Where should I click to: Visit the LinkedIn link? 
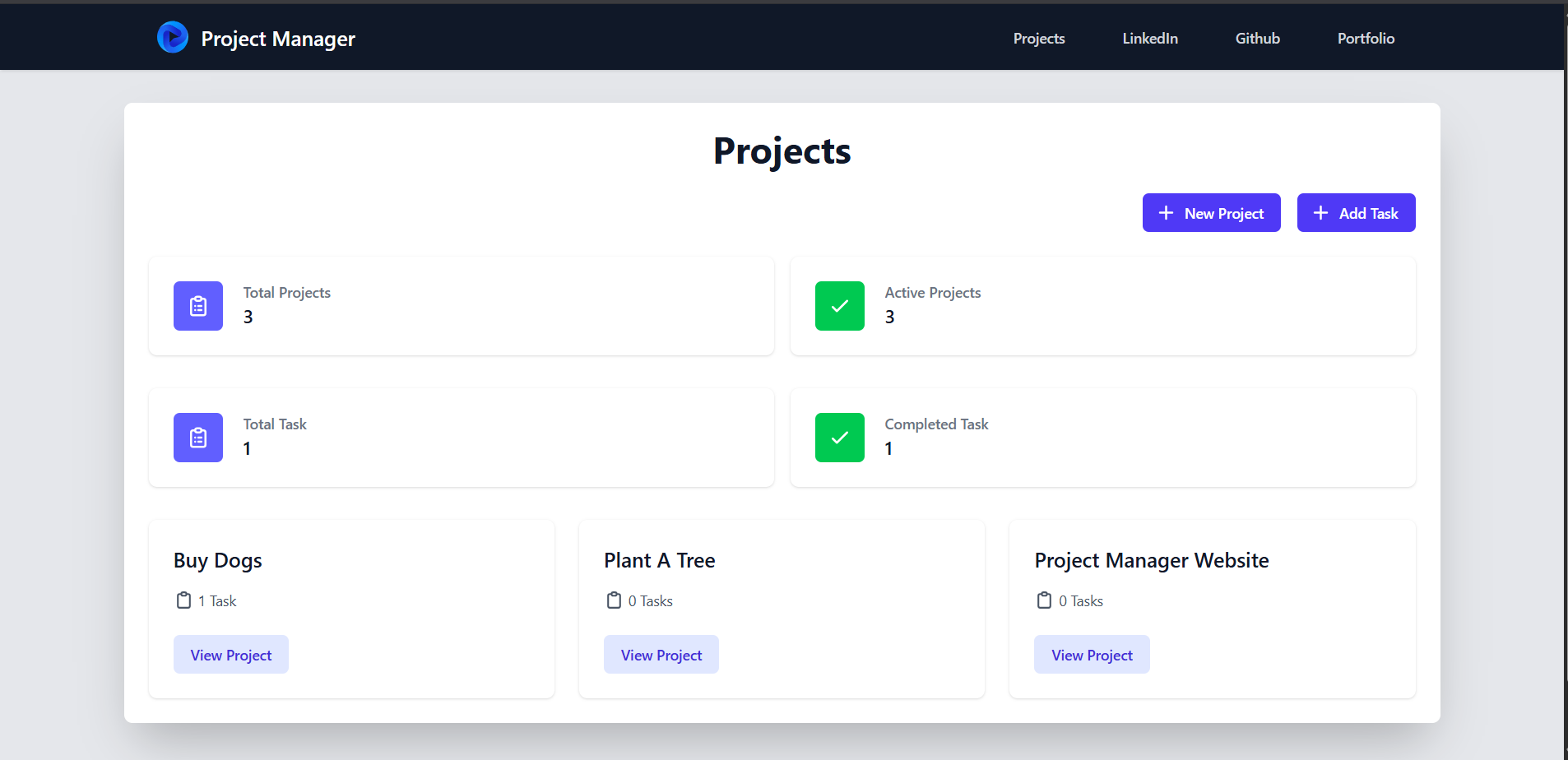[1150, 38]
